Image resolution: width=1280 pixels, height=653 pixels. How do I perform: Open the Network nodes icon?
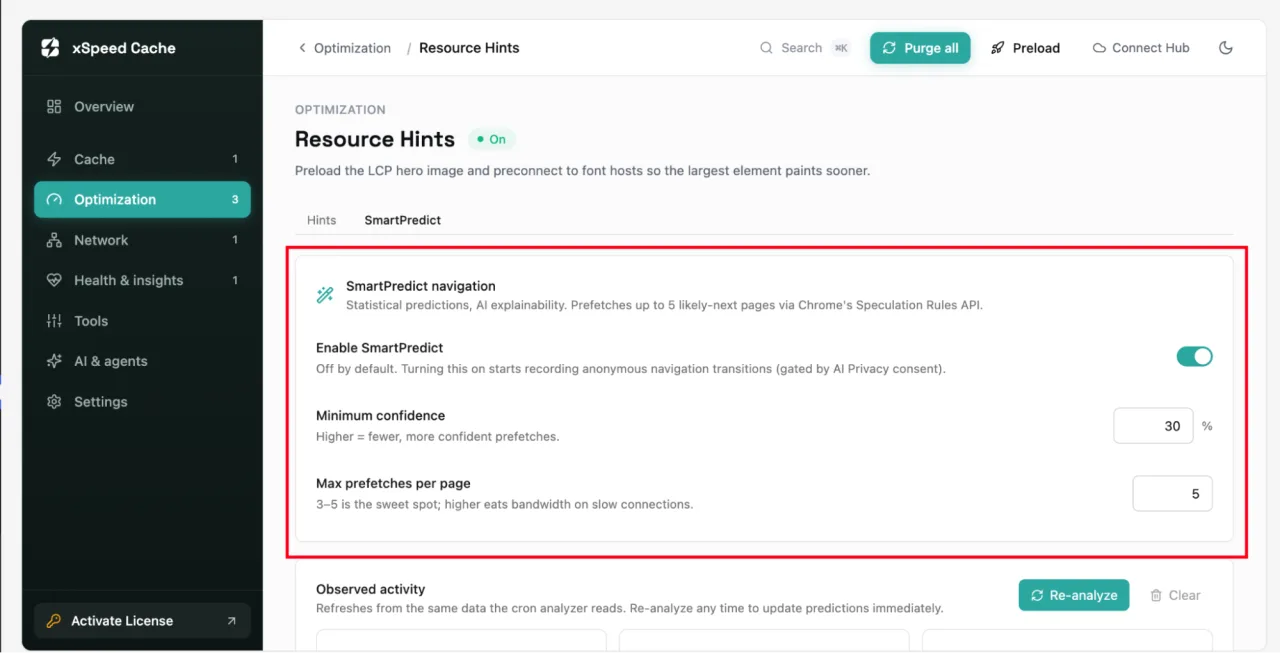click(54, 240)
